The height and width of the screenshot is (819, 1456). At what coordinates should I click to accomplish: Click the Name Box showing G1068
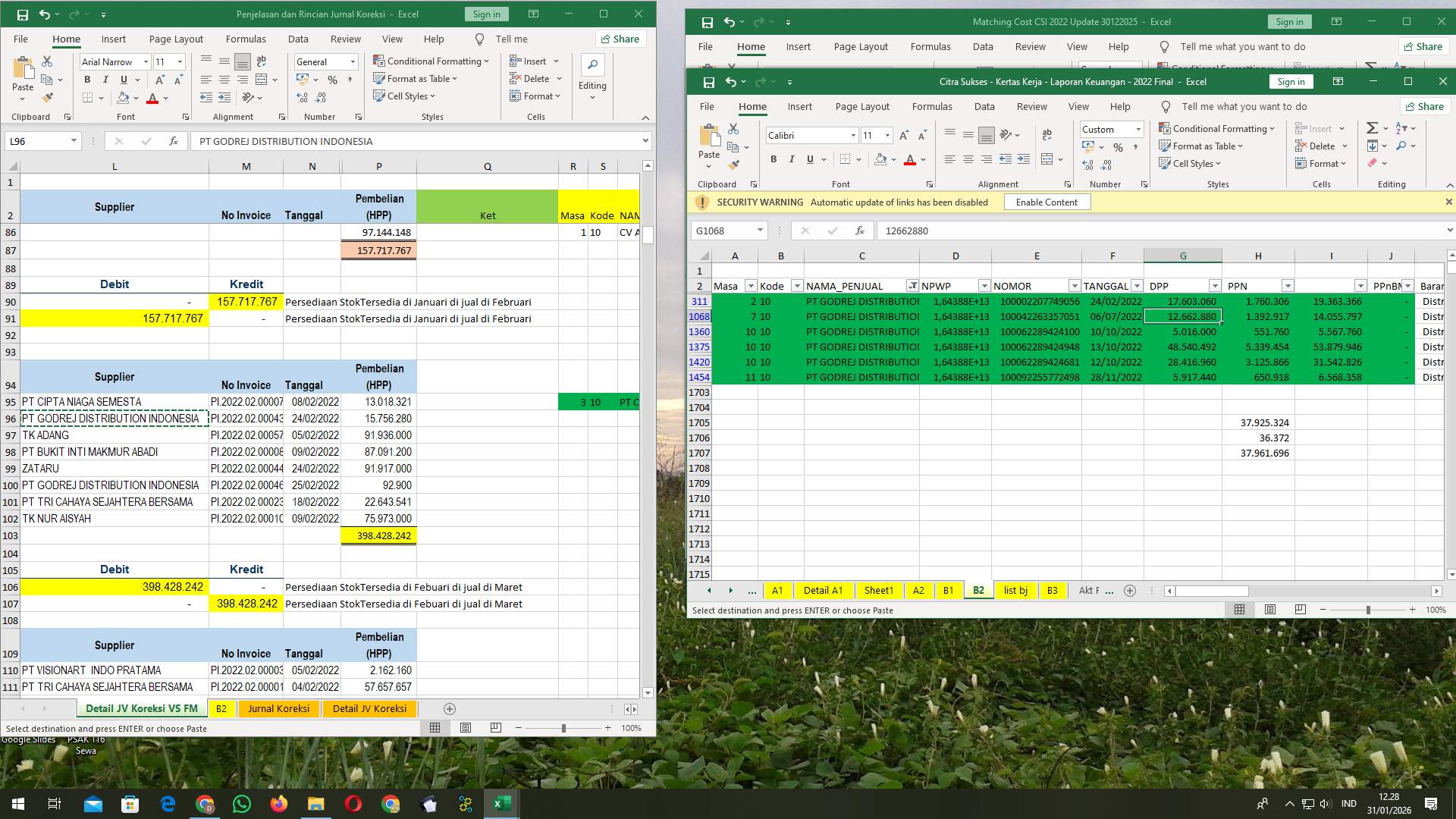(724, 231)
